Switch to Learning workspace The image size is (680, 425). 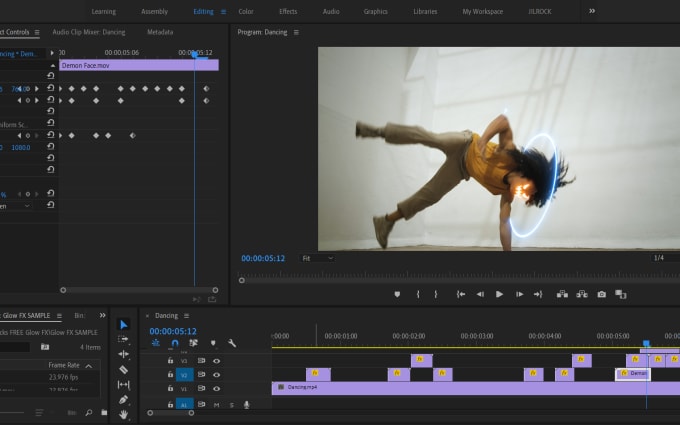pyautogui.click(x=104, y=12)
